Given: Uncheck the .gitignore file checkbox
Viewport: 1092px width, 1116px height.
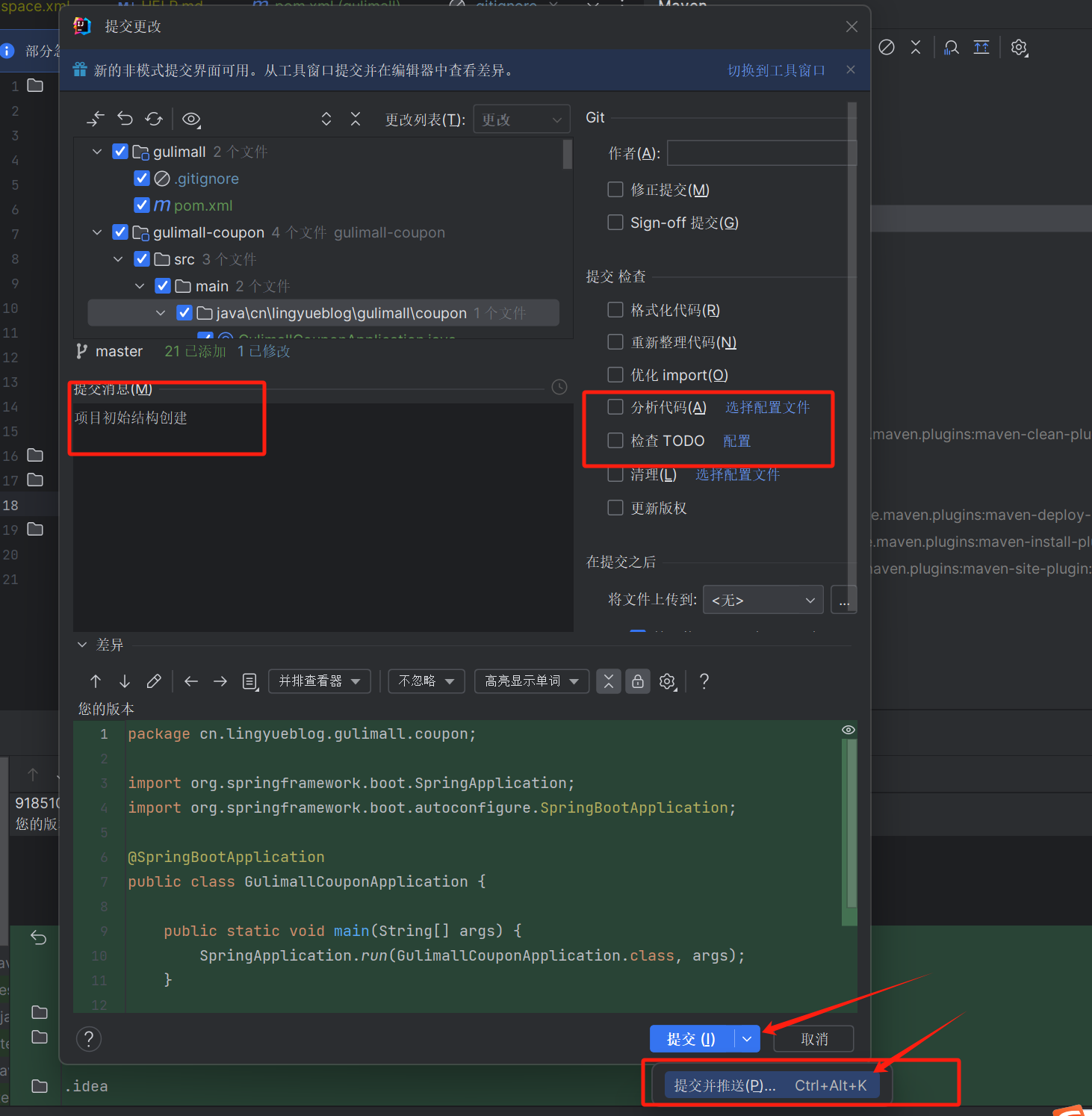Looking at the screenshot, I should click(141, 179).
